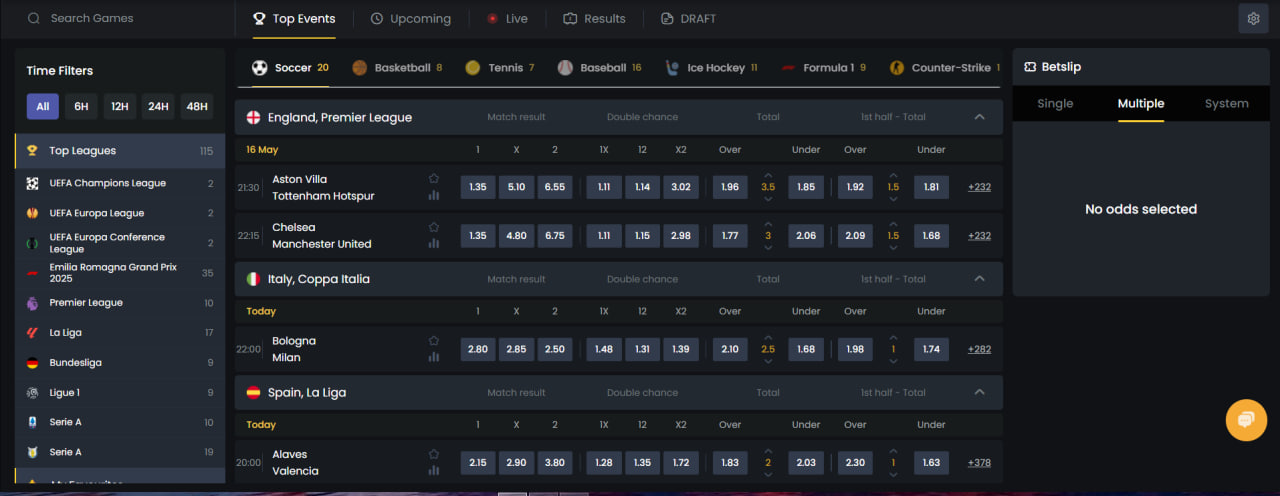The width and height of the screenshot is (1280, 496).
Task: Select the Formula 1 sport icon
Action: coord(789,68)
